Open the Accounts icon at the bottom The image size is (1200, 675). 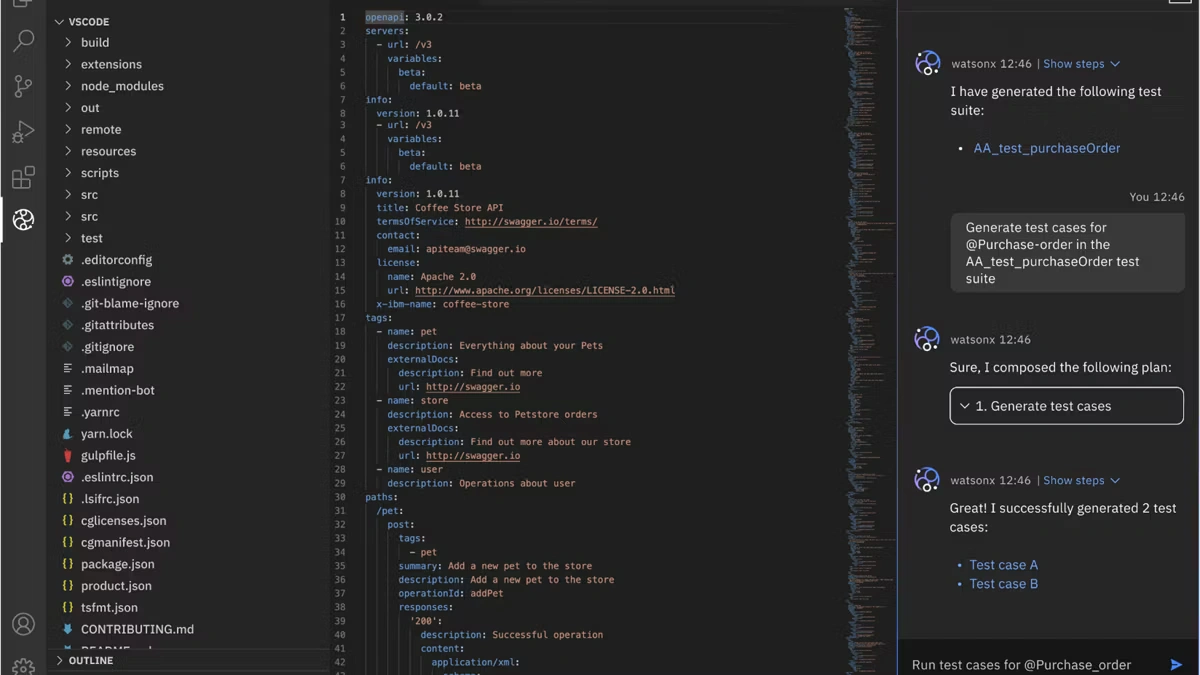[23, 623]
